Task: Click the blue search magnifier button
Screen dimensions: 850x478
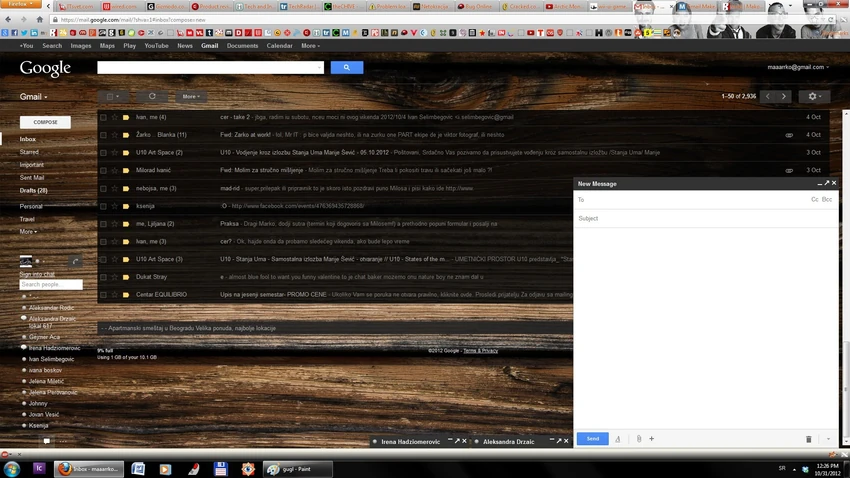Action: tap(346, 67)
